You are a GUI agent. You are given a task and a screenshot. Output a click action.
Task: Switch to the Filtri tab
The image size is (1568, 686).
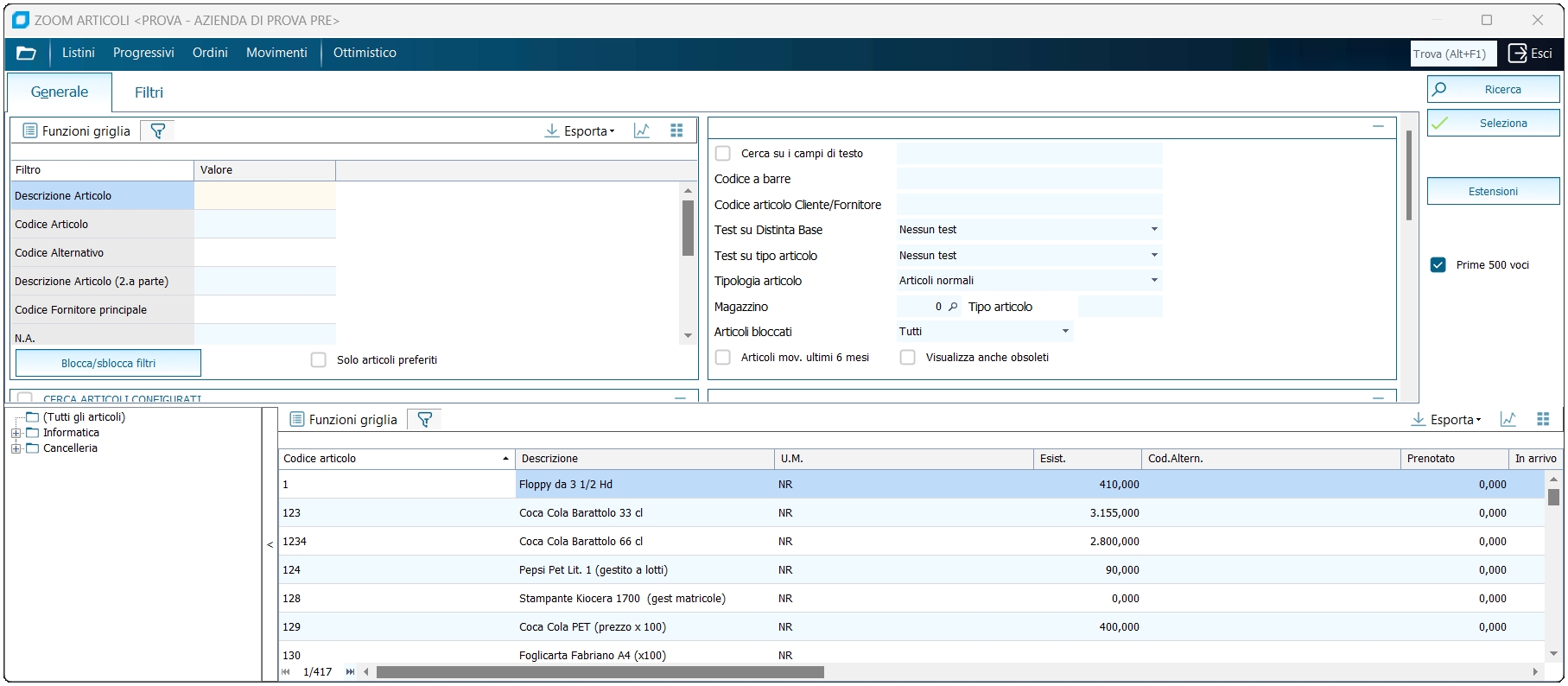pos(149,92)
